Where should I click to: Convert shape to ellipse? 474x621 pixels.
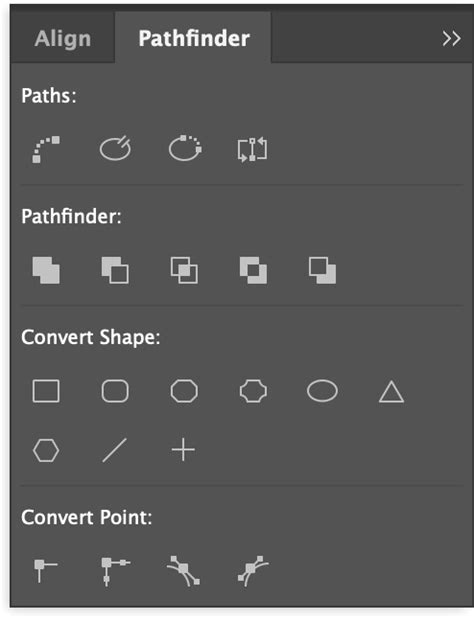(x=322, y=391)
